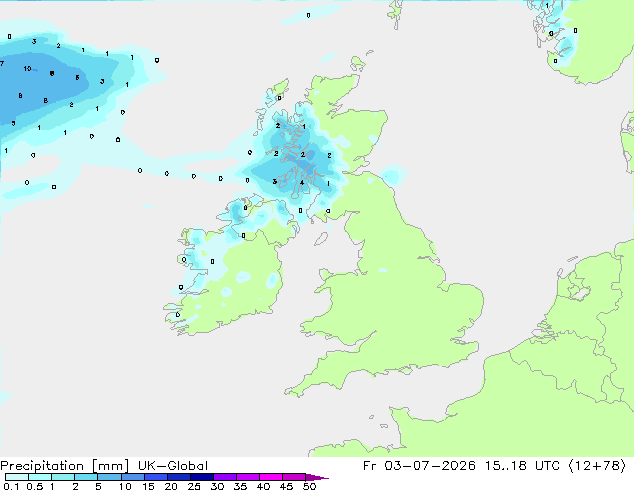Viewport: 634px width, 490px height.
Task: Click the '15..18 UTC' time range text
Action: tap(522, 466)
